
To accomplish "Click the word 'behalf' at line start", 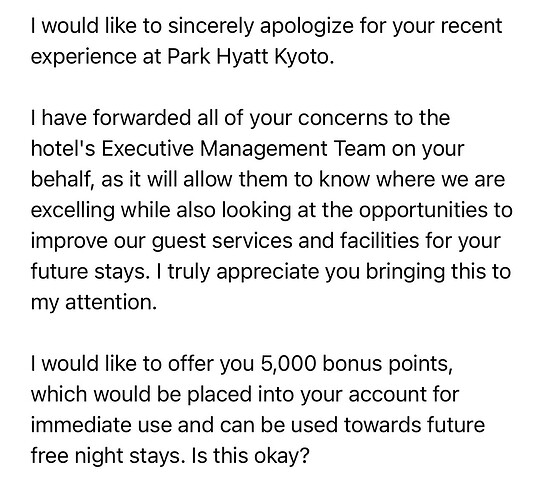I will pyautogui.click(x=62, y=179).
